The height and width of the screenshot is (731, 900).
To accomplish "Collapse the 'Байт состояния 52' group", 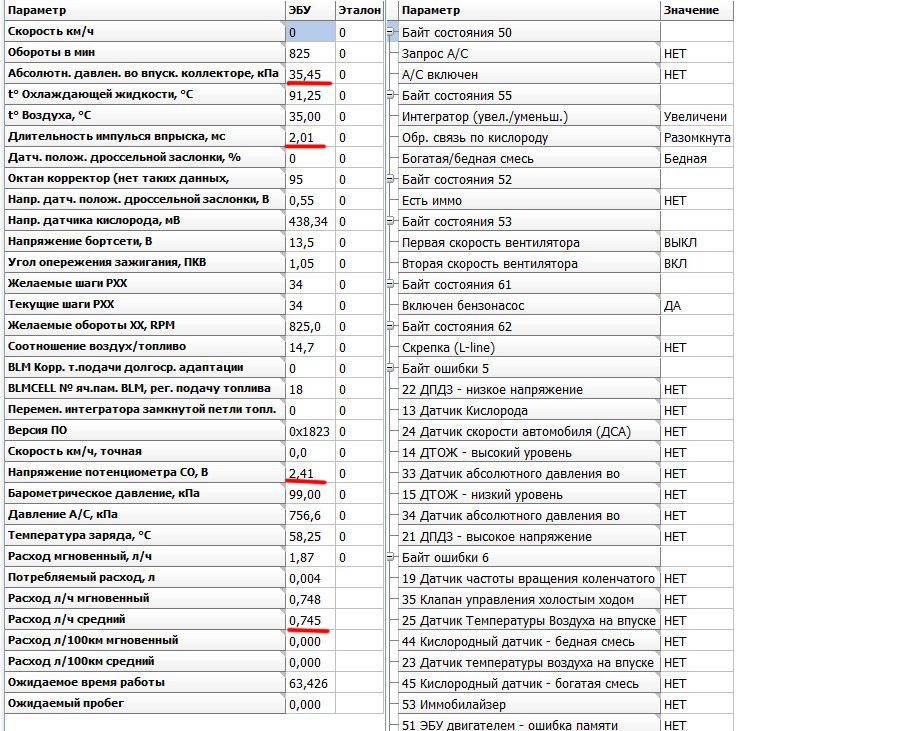I will click(x=391, y=179).
